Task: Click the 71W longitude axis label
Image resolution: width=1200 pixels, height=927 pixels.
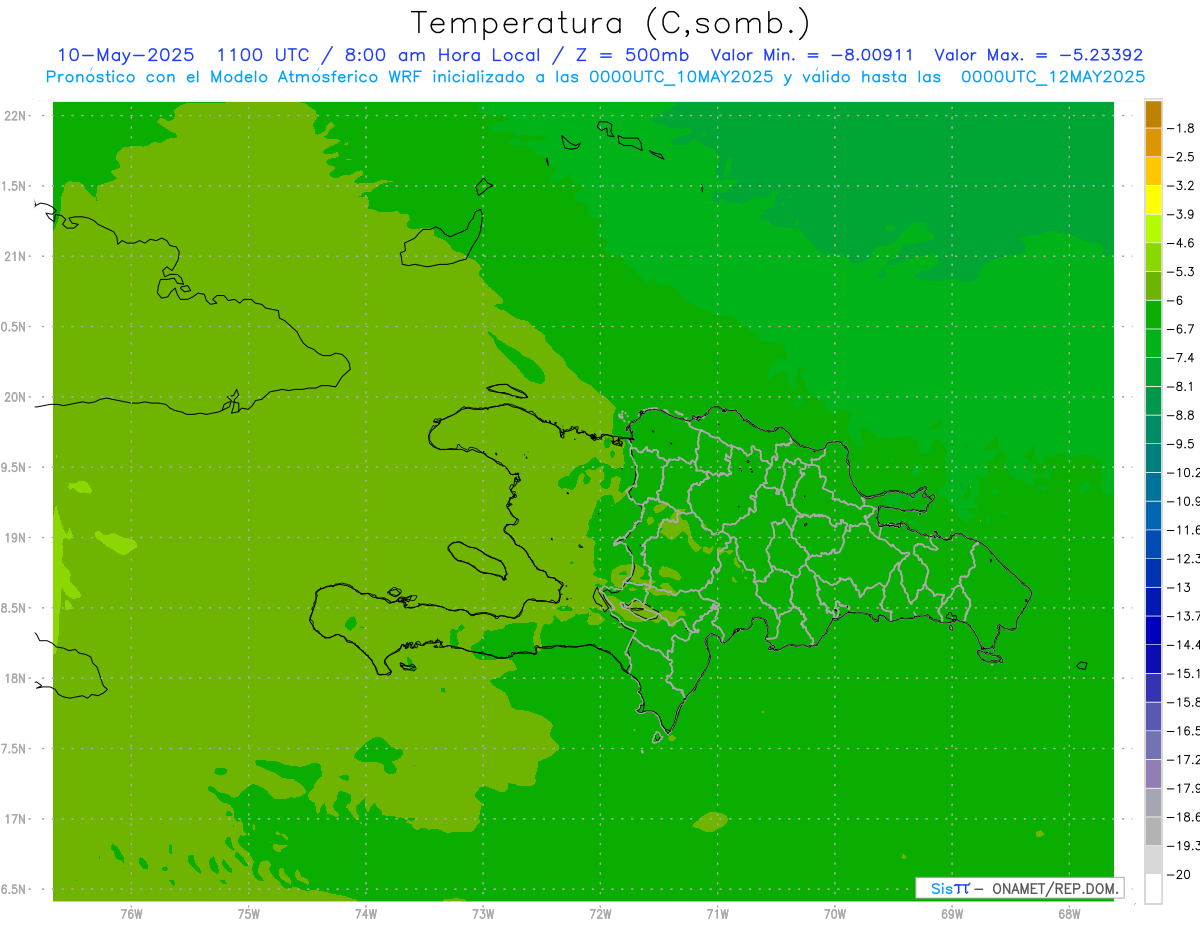Action: 717,913
